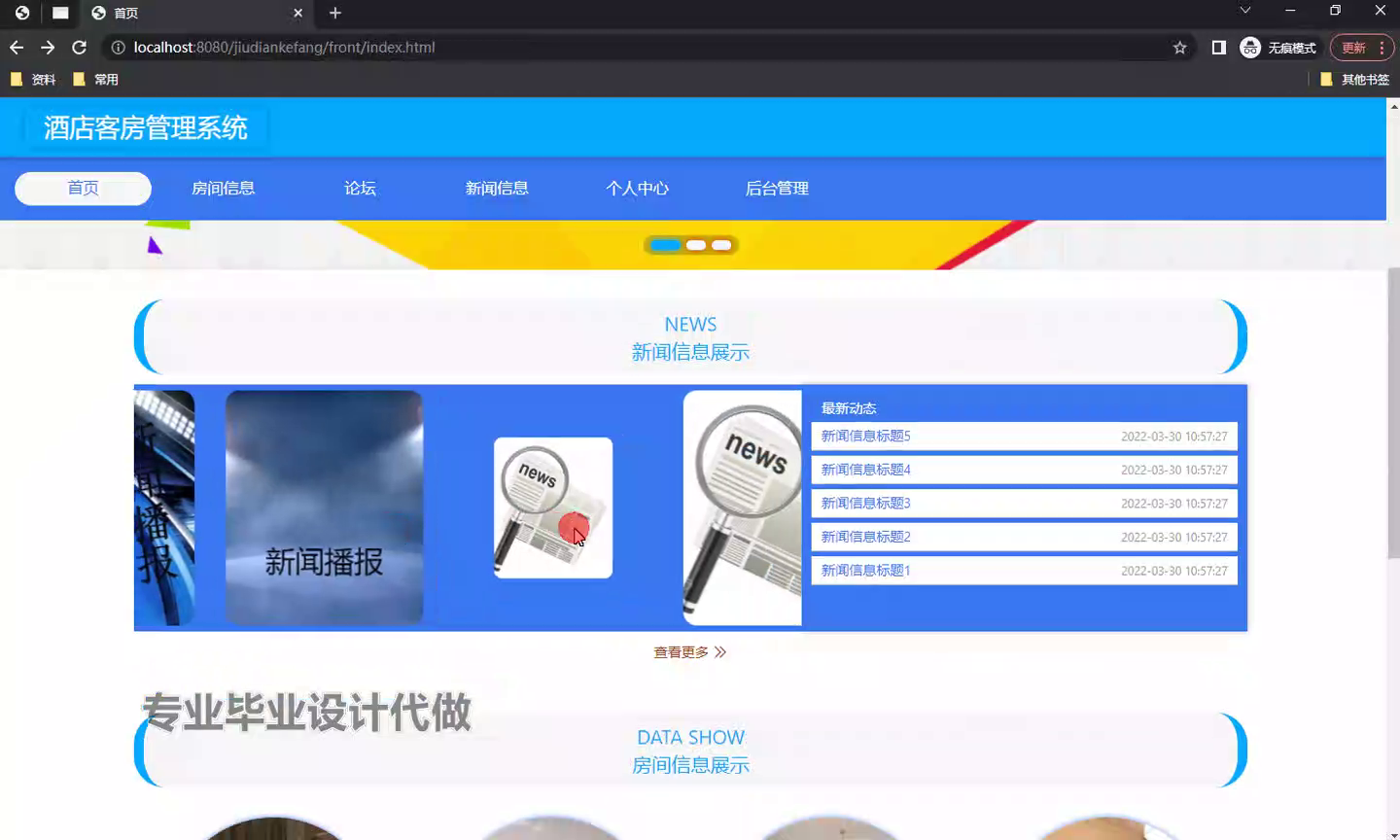
Task: Open news item 新闻信息标题5
Action: tap(1025, 437)
